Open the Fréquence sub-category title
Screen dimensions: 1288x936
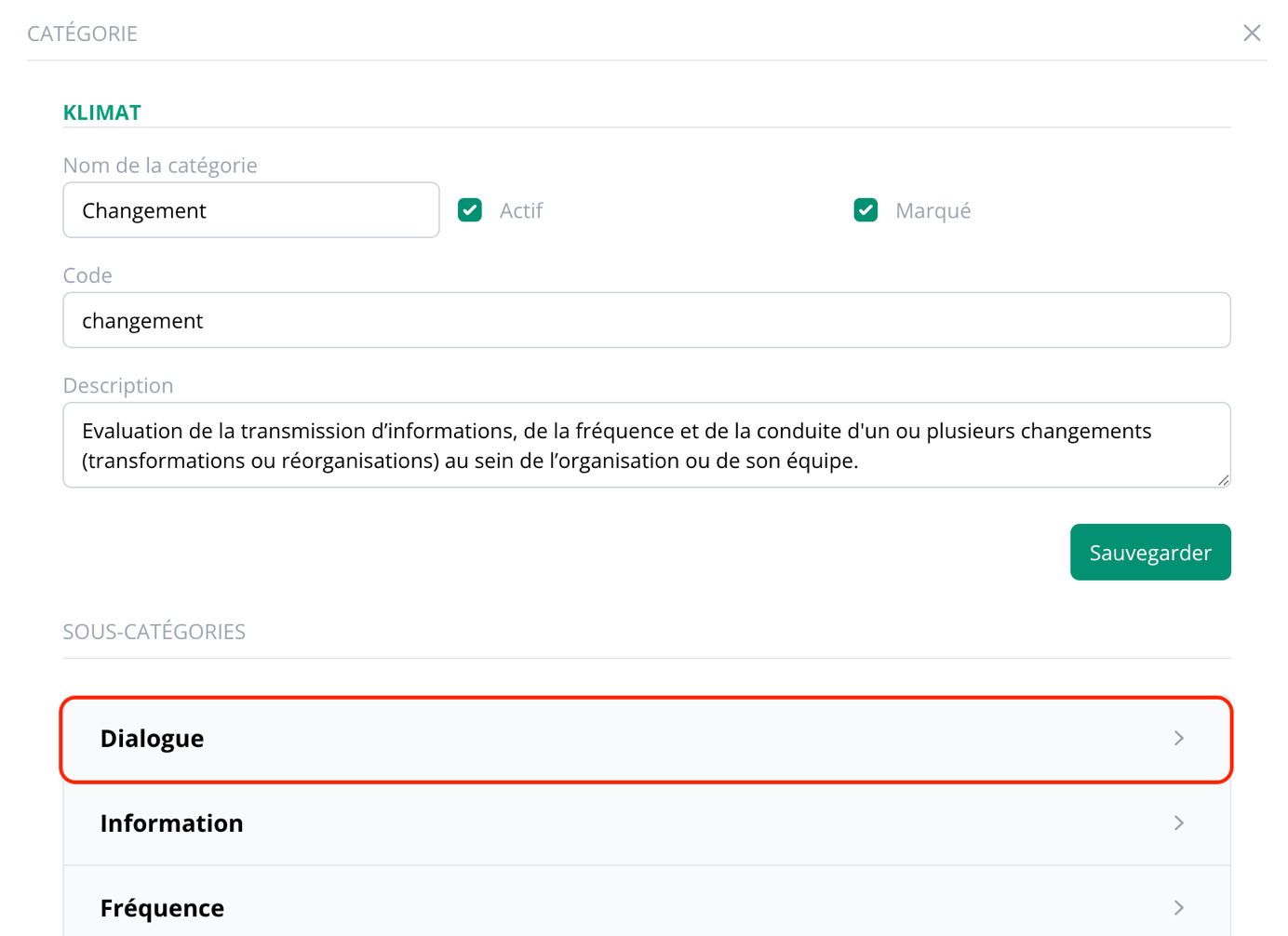[162, 908]
